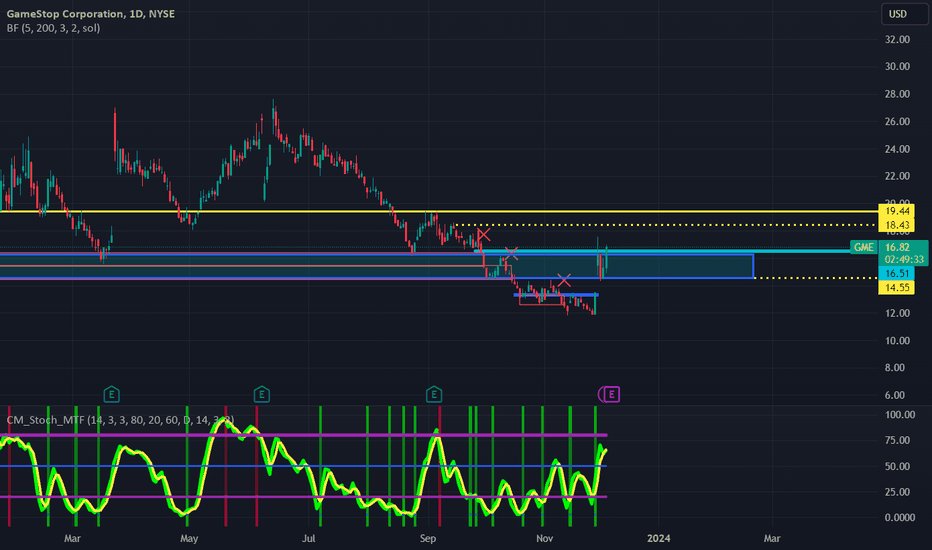Click the Nov date axis label
The height and width of the screenshot is (550, 932).
[x=544, y=538]
